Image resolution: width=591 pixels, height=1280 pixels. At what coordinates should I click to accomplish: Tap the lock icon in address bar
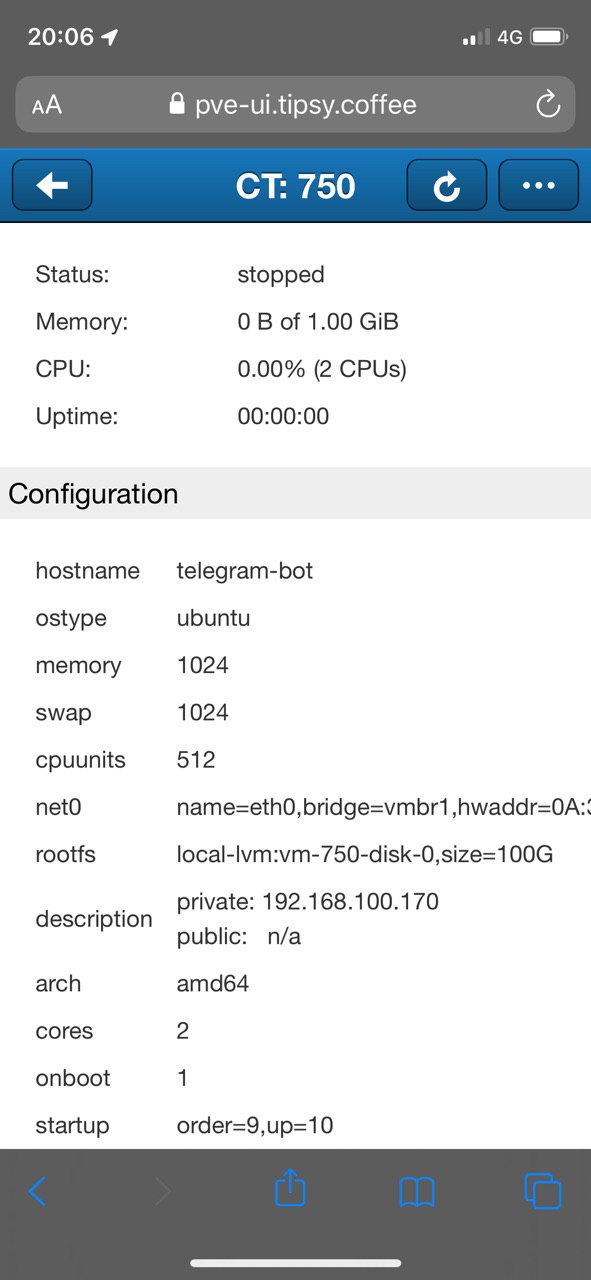click(x=178, y=105)
